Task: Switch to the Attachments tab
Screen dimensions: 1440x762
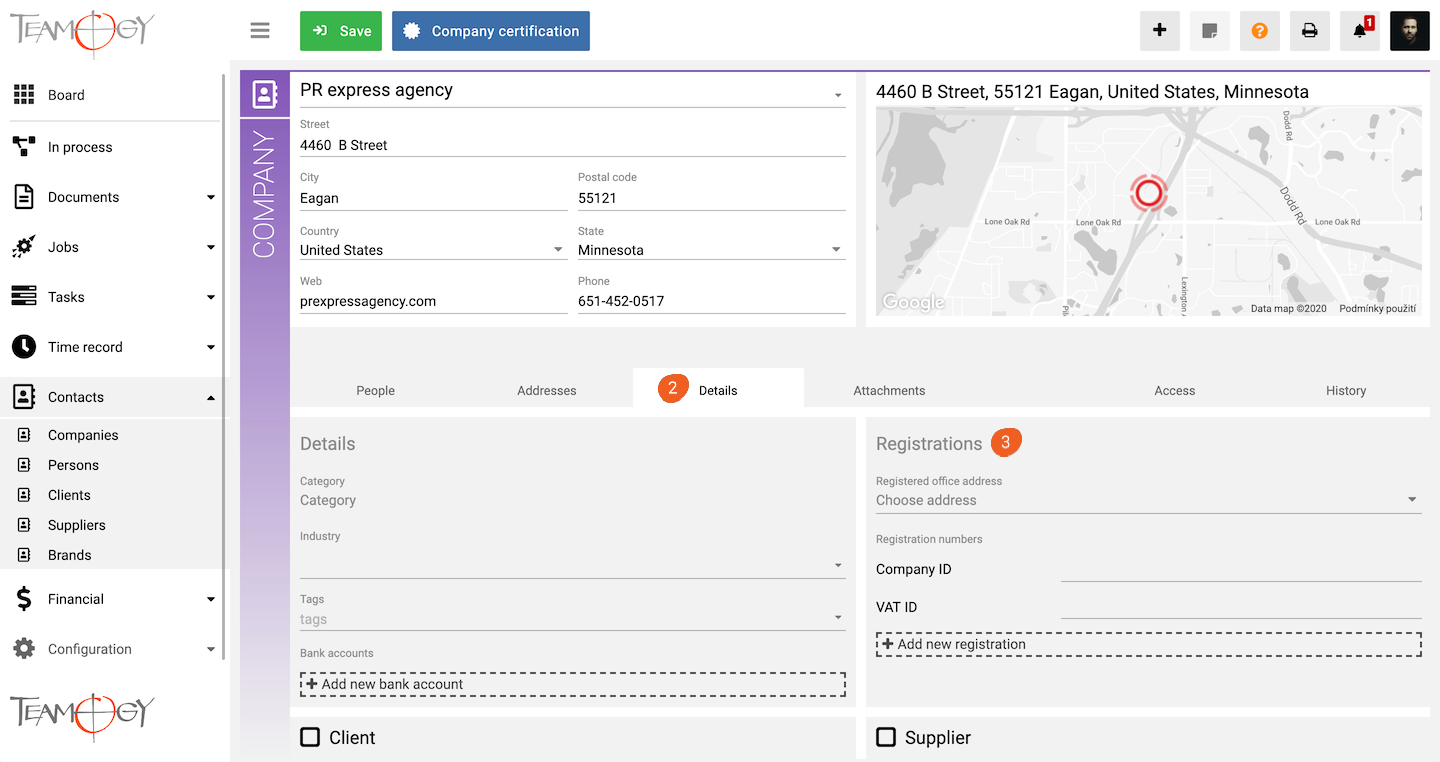Action: pos(889,390)
